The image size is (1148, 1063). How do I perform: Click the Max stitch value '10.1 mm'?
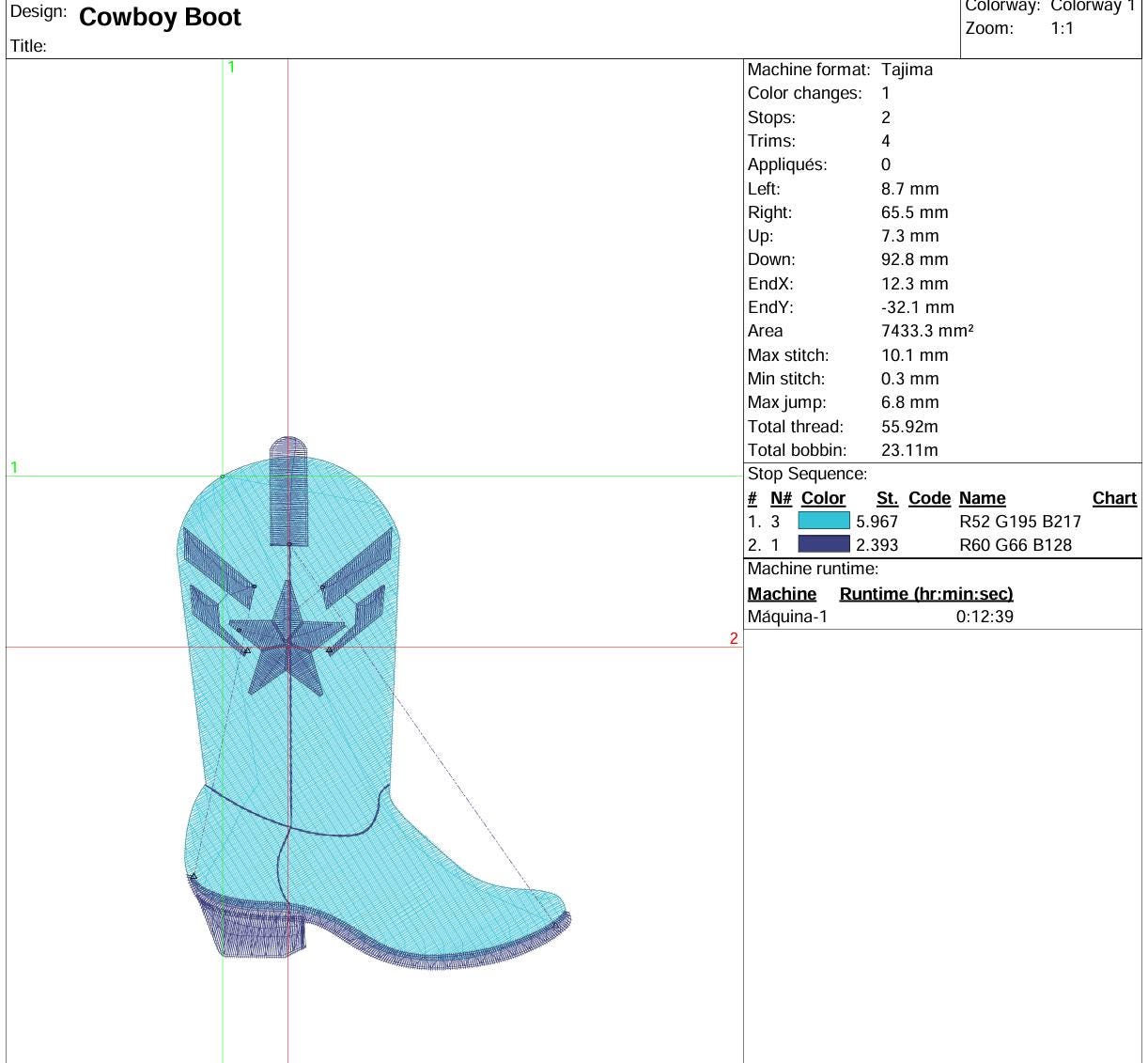click(914, 355)
